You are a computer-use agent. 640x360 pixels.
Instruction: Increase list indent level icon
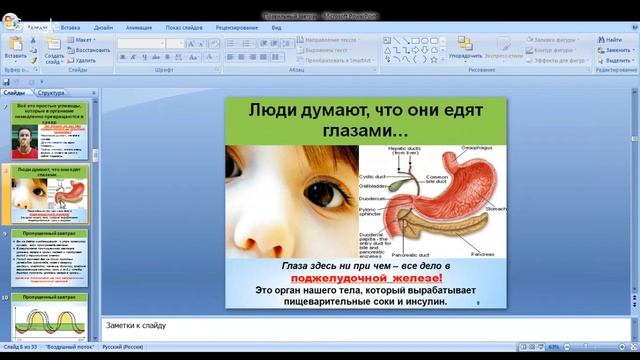(274, 44)
